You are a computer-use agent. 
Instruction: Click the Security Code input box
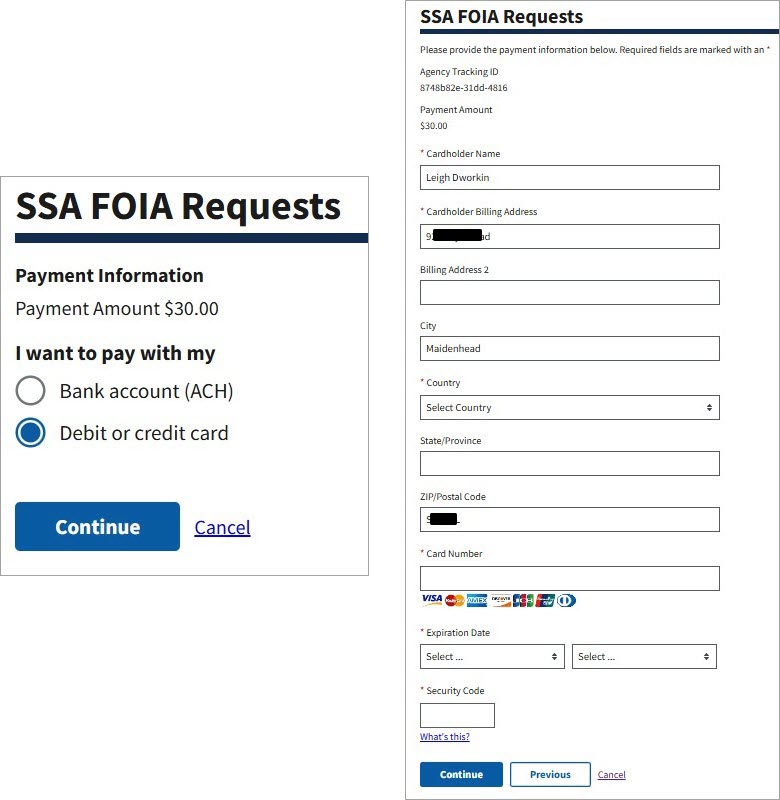click(x=457, y=714)
